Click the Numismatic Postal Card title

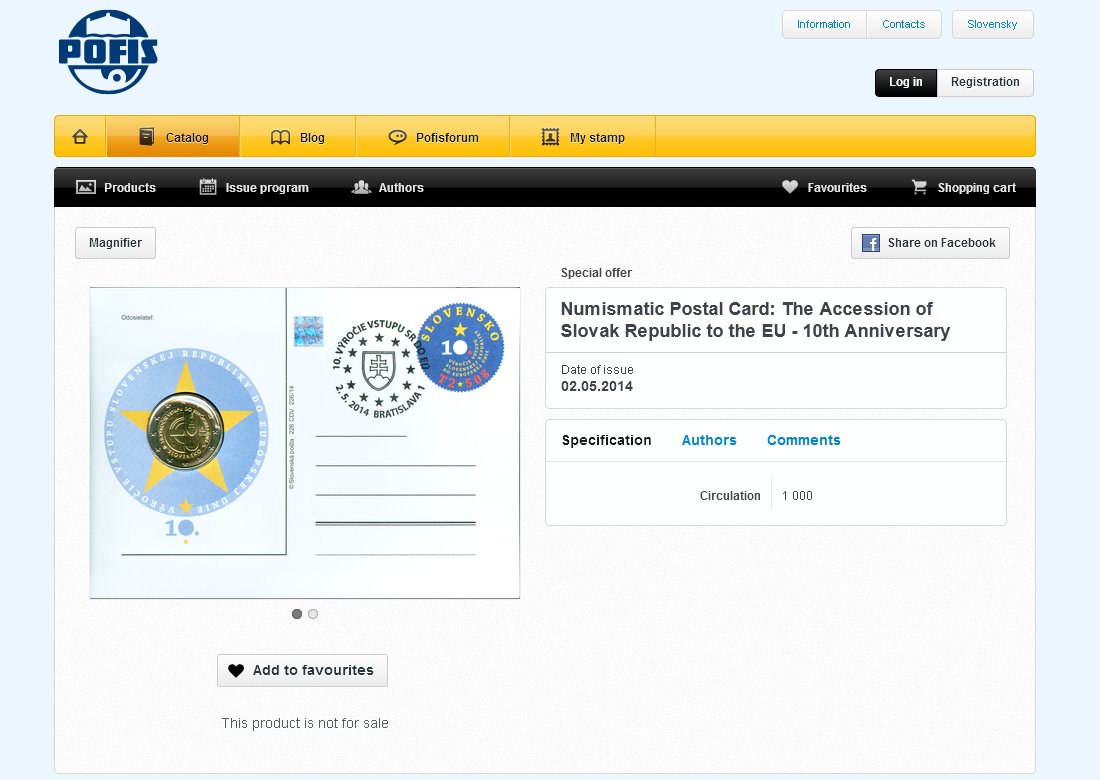(x=755, y=320)
